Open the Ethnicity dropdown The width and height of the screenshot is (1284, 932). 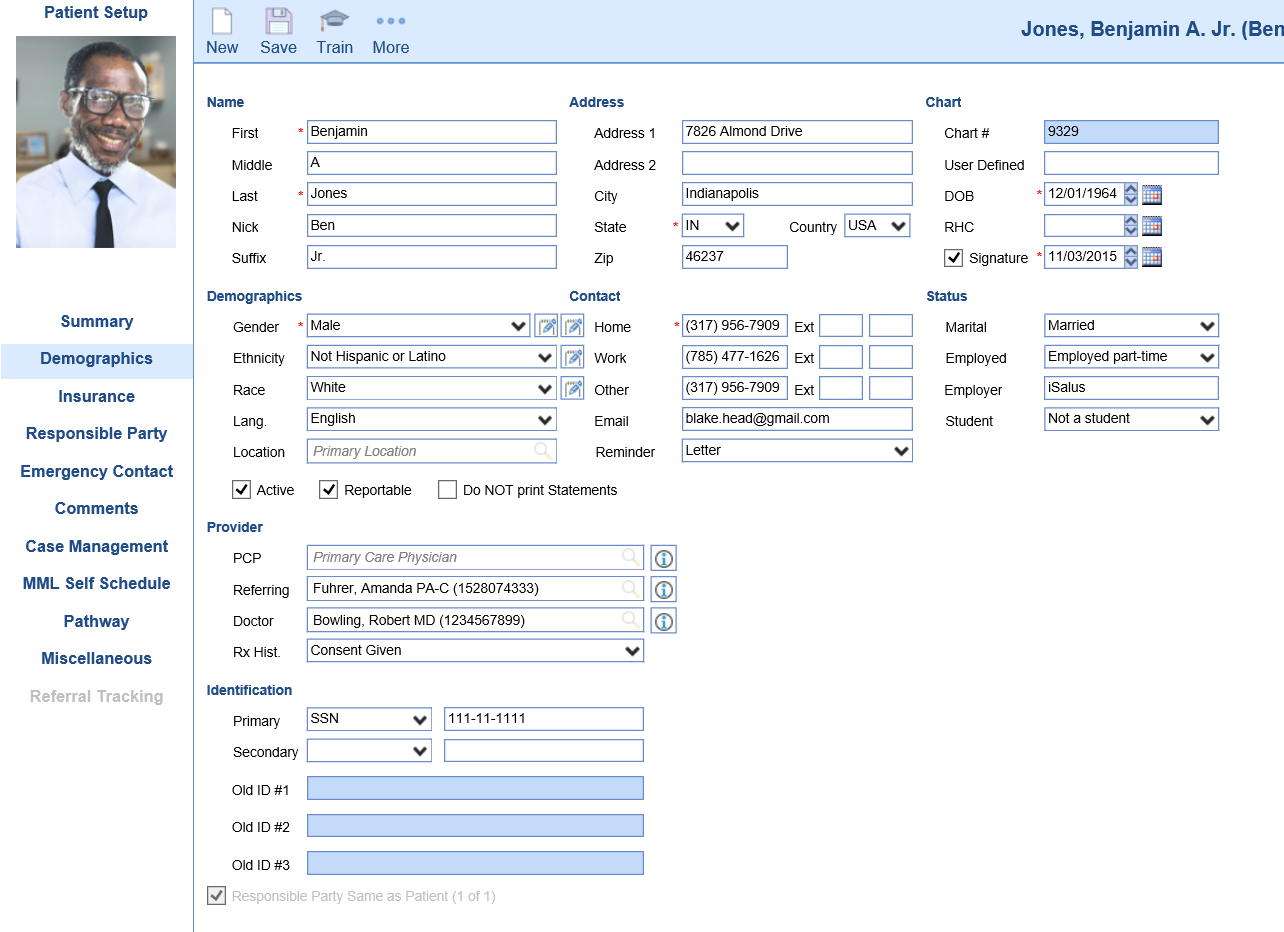(432, 357)
